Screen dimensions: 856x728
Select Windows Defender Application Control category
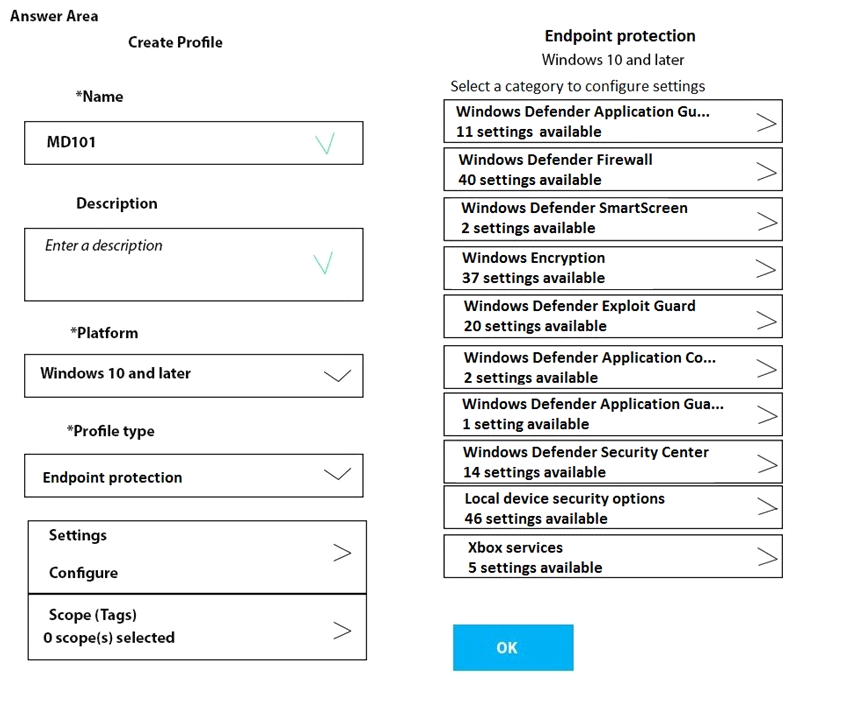pyautogui.click(x=613, y=367)
